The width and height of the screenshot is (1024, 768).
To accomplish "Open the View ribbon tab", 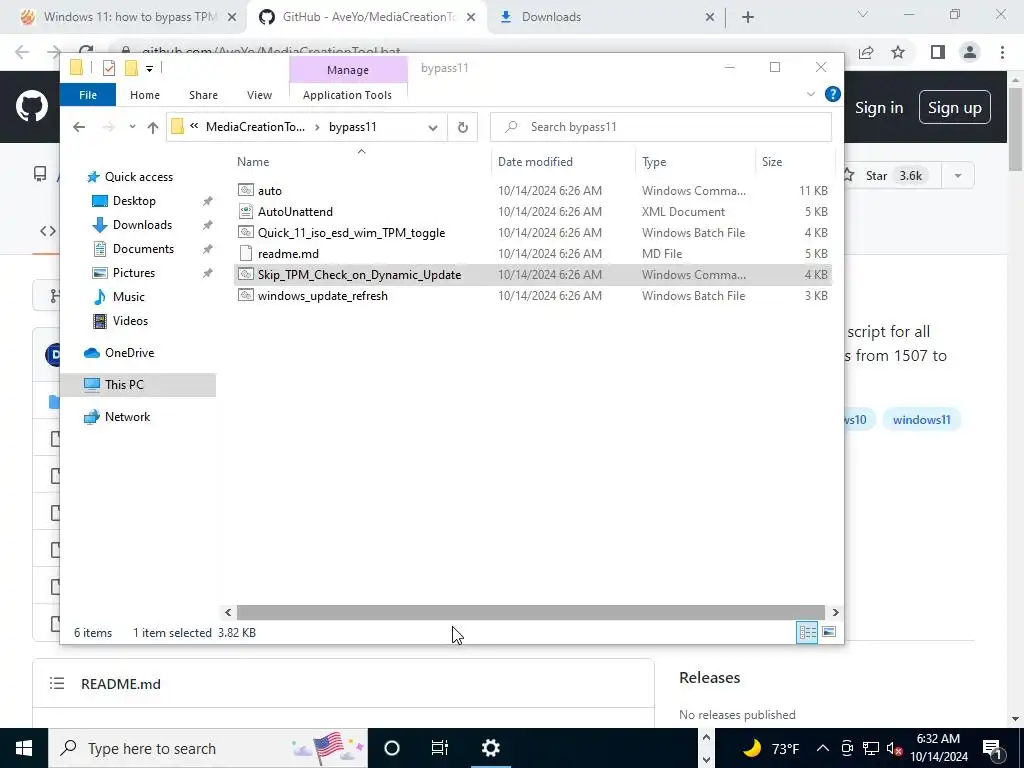I will point(259,95).
